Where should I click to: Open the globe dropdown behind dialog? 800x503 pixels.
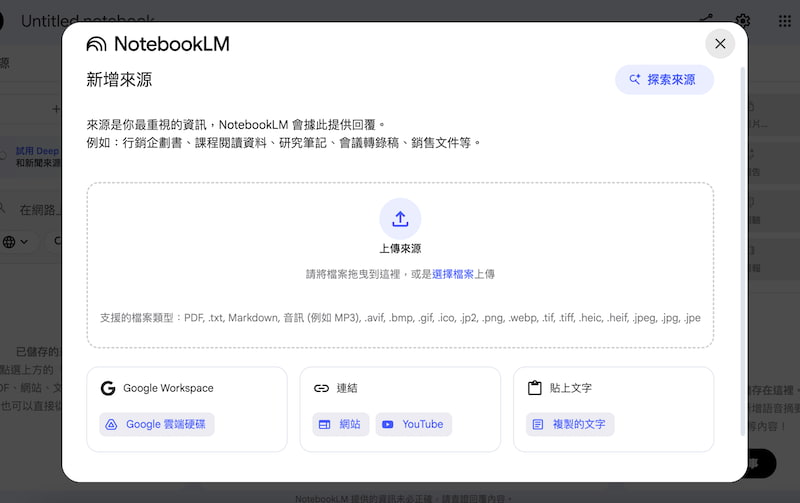tap(15, 241)
